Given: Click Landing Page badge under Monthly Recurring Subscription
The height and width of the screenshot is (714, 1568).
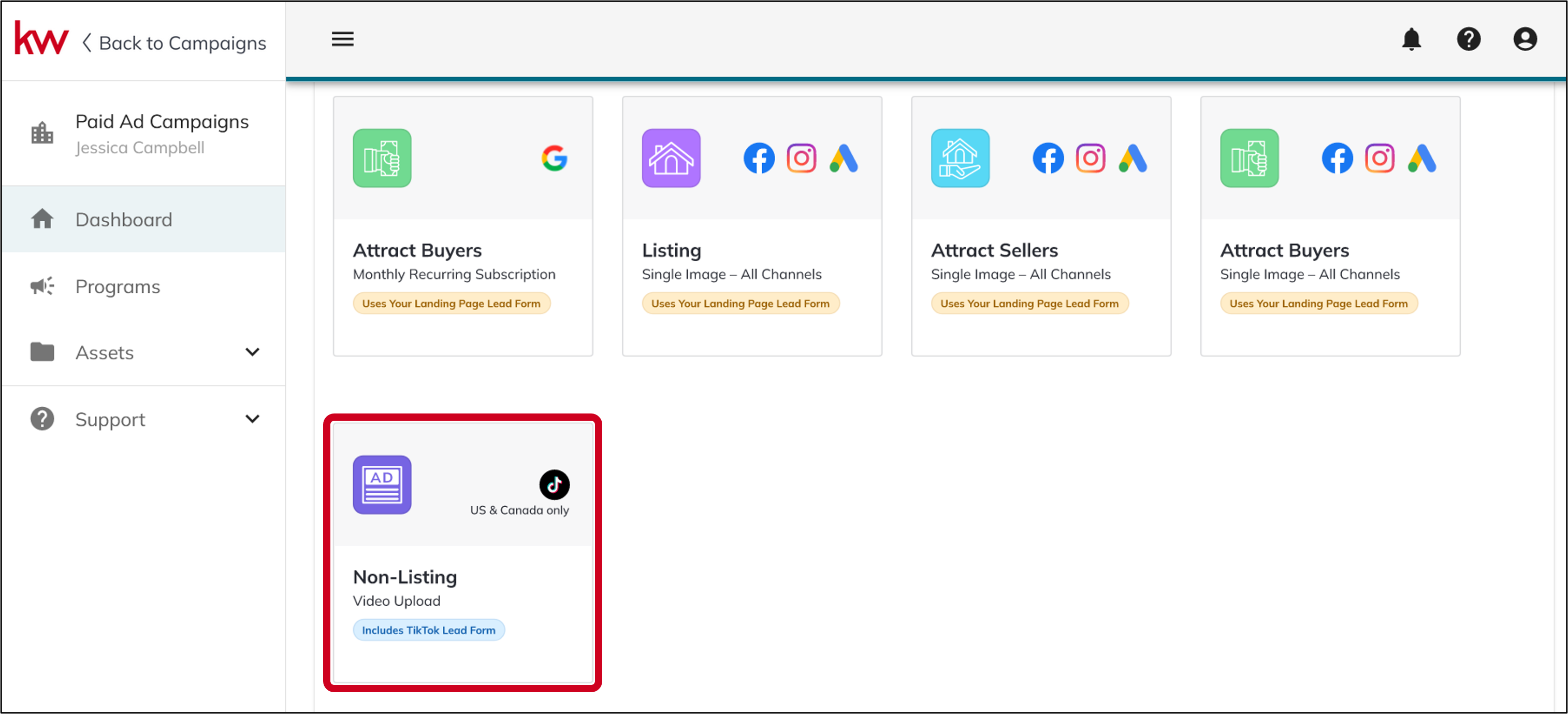Looking at the screenshot, I should 452,304.
